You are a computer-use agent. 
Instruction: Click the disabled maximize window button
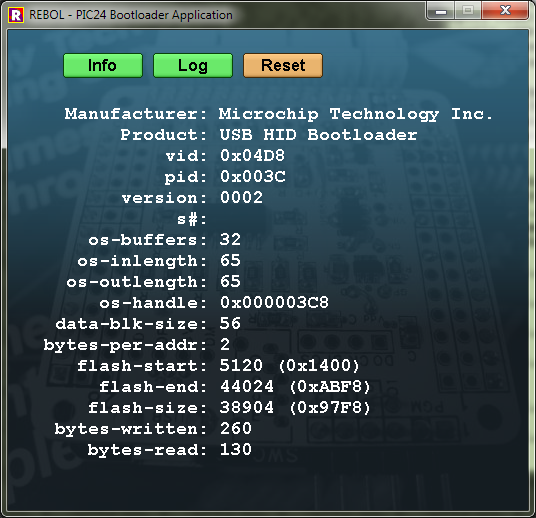point(468,11)
